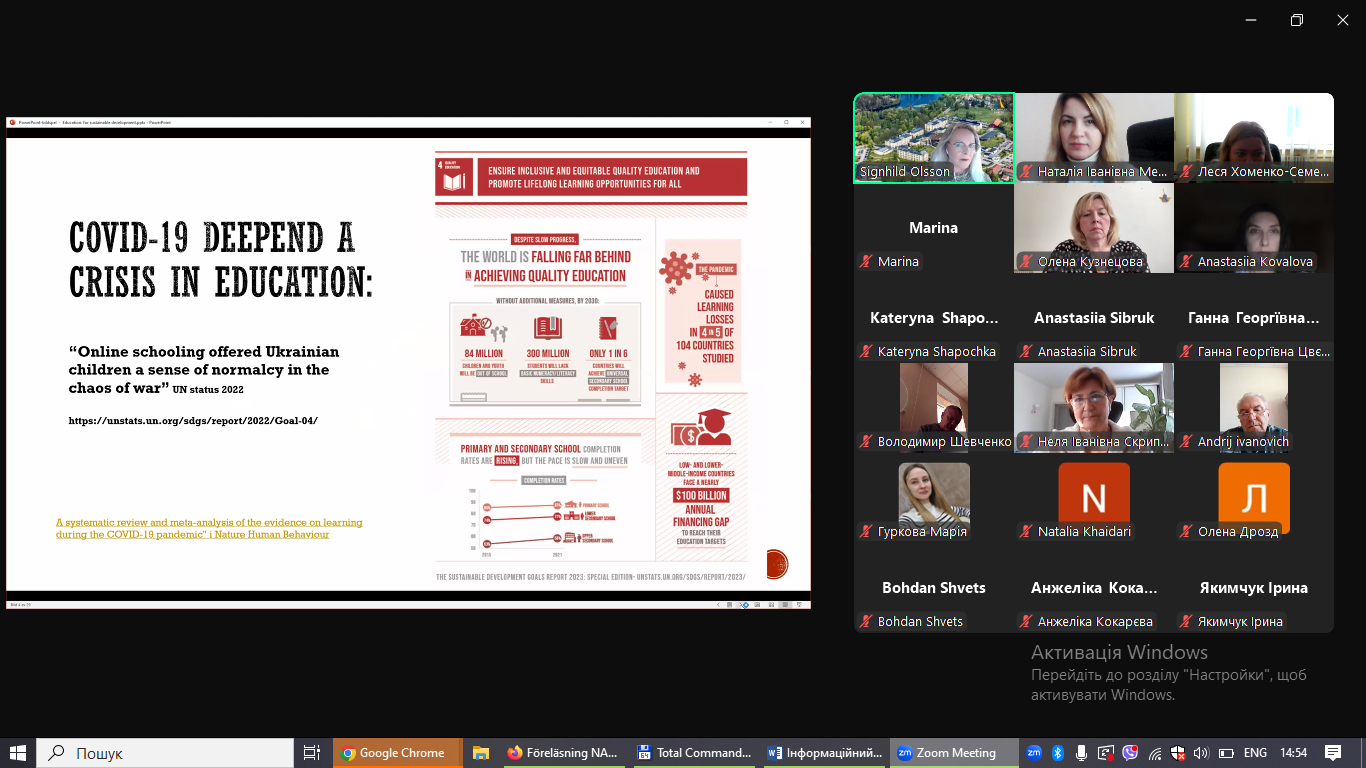Image resolution: width=1366 pixels, height=768 pixels.
Task: Check the battery status icon
Action: 1226,753
